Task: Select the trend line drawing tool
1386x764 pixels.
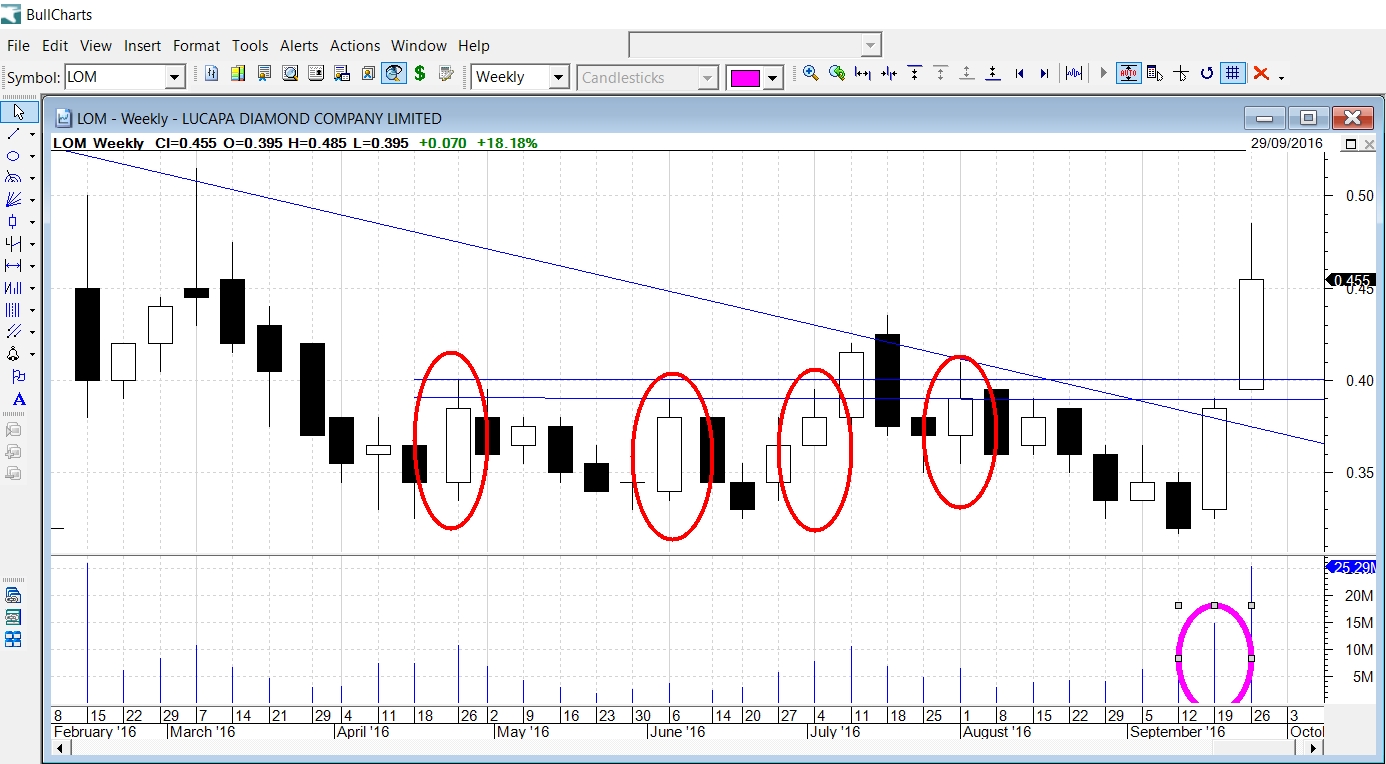Action: (x=14, y=134)
